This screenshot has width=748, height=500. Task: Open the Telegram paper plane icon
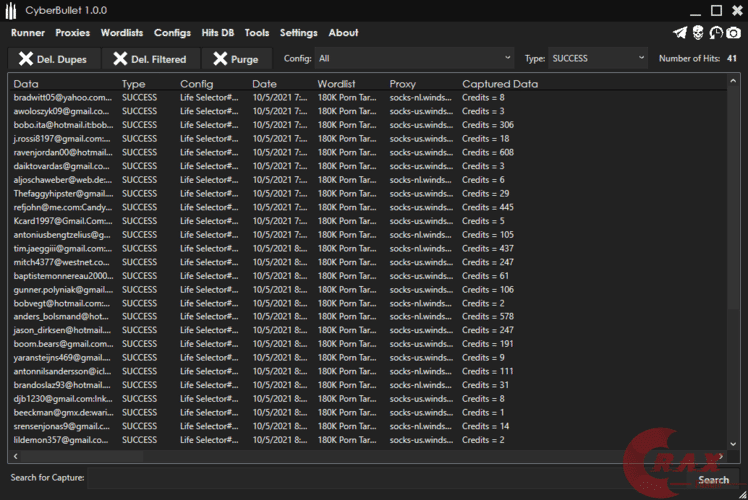680,32
